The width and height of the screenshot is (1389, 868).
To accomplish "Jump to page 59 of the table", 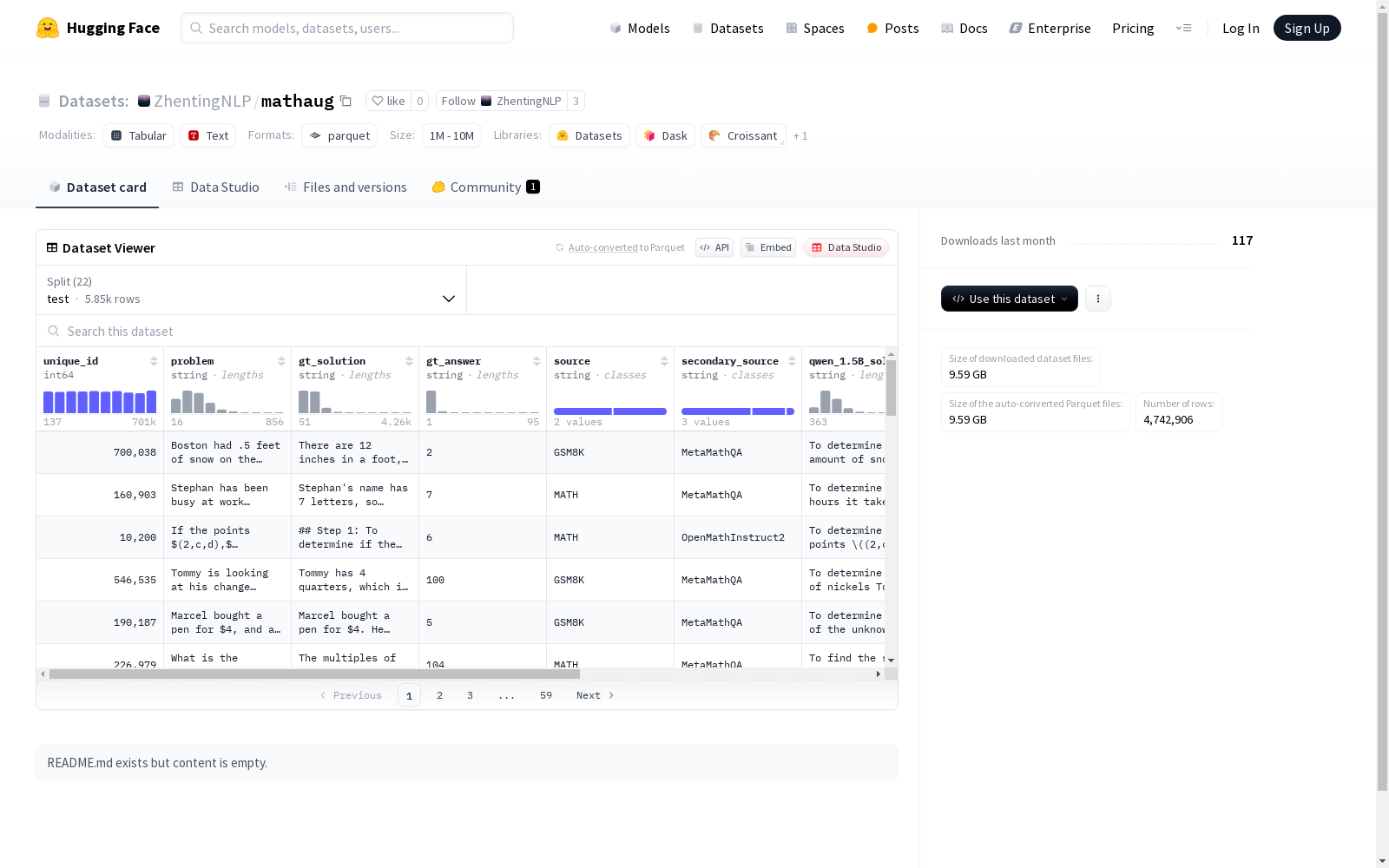I will coord(546,695).
